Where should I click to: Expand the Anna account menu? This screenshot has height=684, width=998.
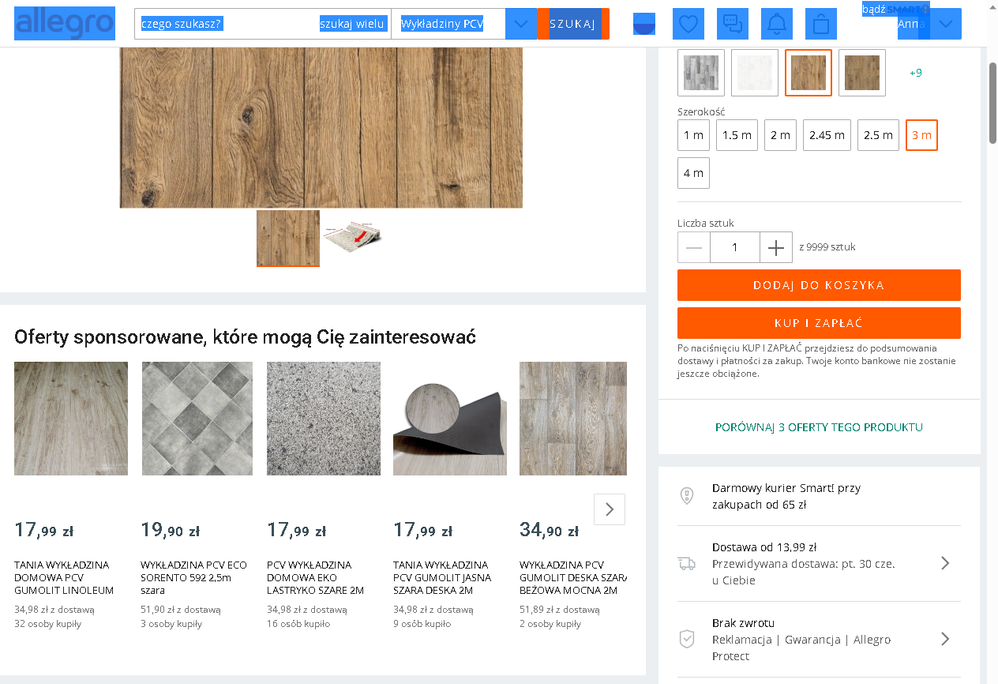(x=945, y=24)
